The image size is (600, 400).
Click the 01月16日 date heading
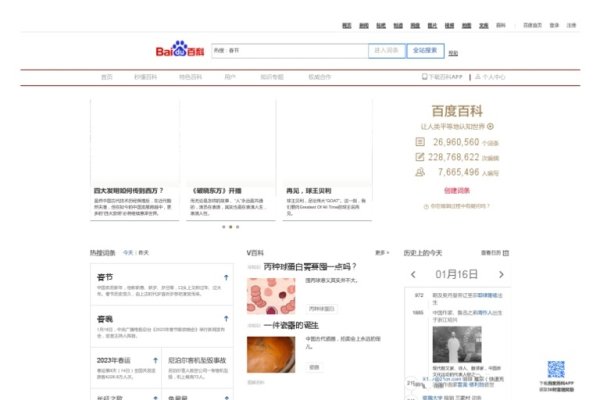pos(457,274)
